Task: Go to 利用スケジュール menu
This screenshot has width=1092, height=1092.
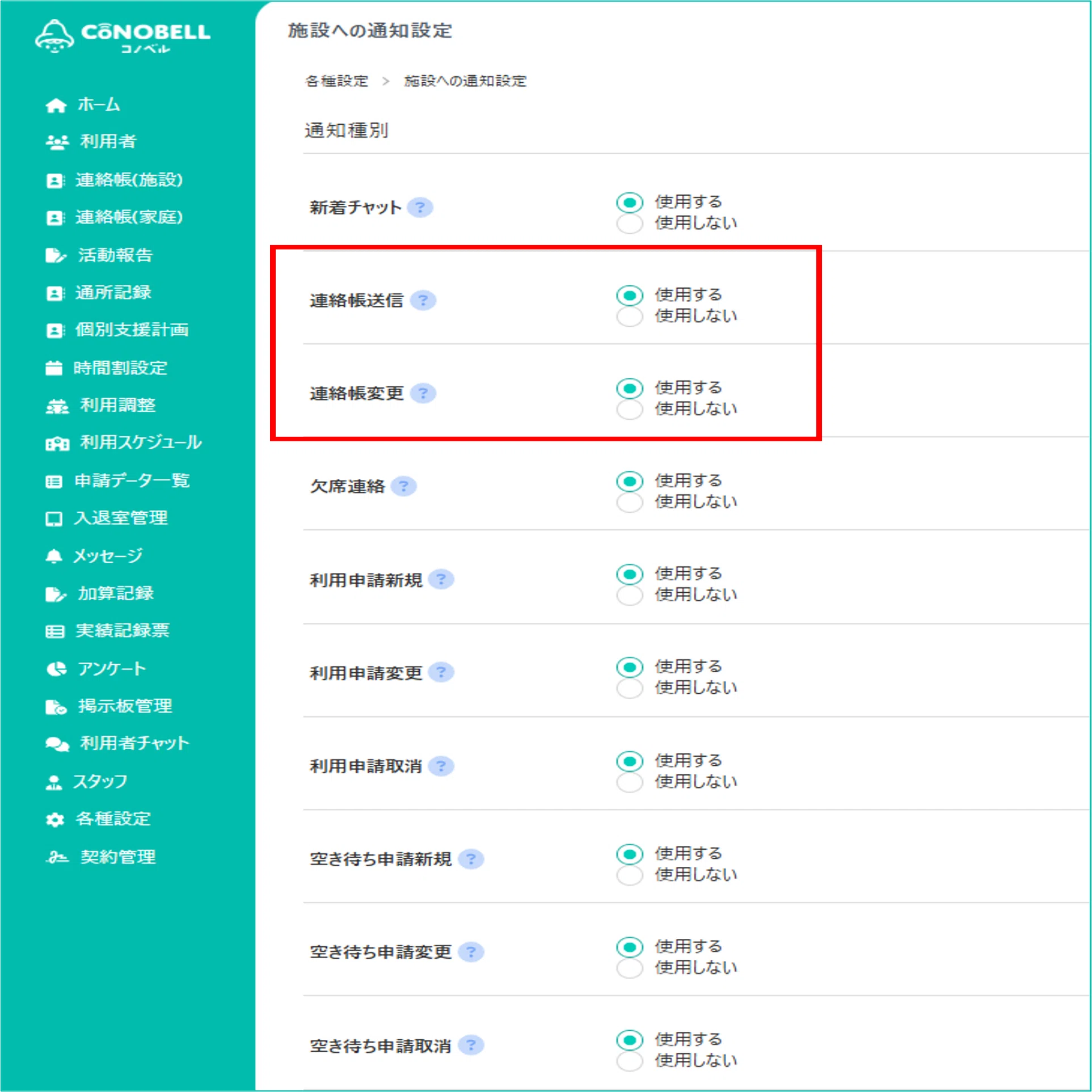Action: [124, 443]
